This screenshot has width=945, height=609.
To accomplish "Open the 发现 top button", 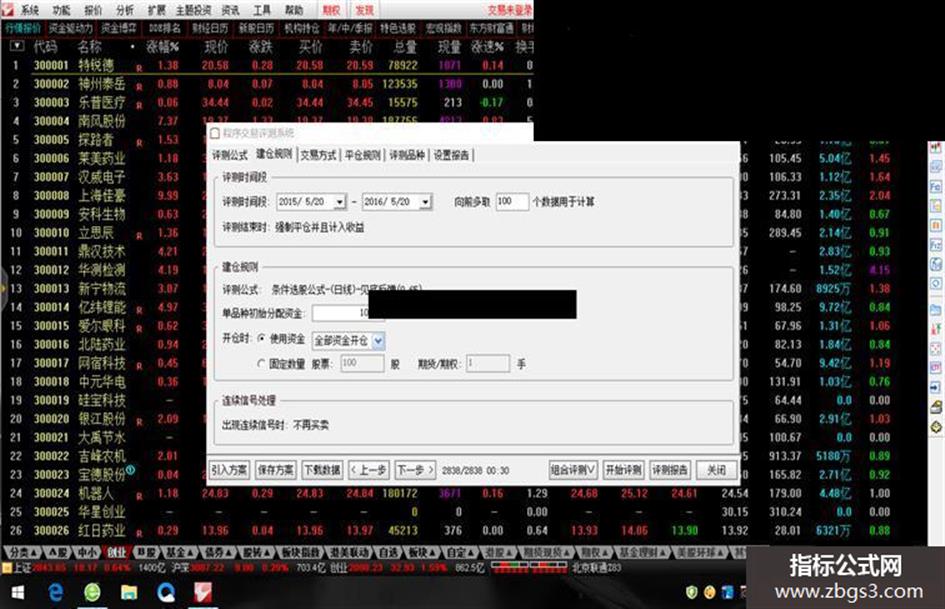I will pos(364,10).
